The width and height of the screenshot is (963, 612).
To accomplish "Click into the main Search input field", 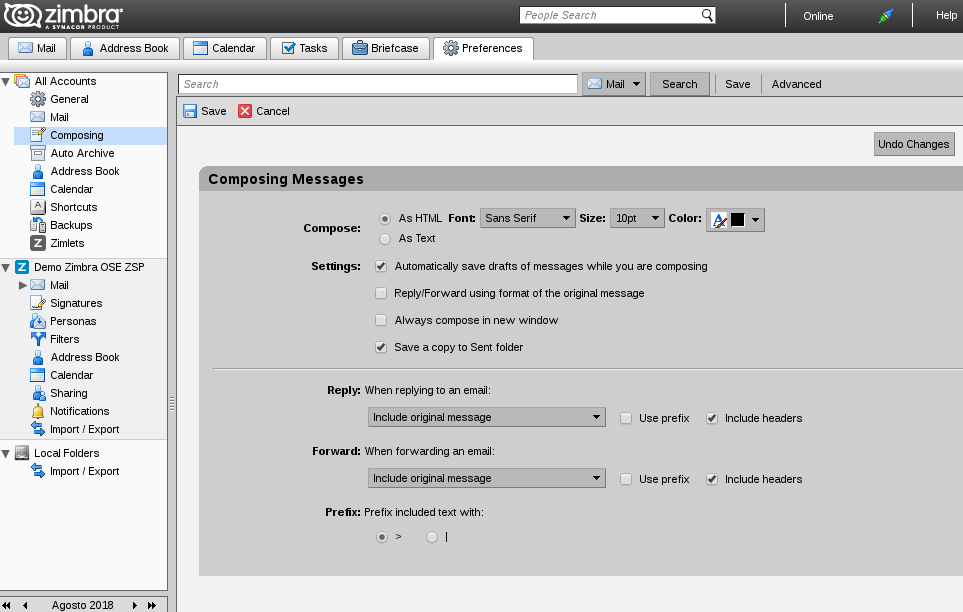I will coord(378,84).
